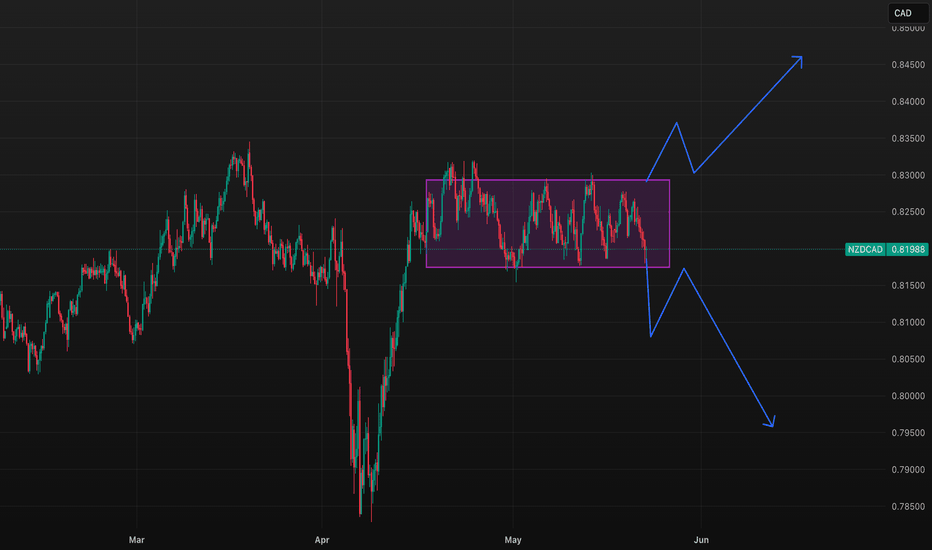Click the 0.81000 price axis label
Screen dimensions: 932x550
pos(908,322)
